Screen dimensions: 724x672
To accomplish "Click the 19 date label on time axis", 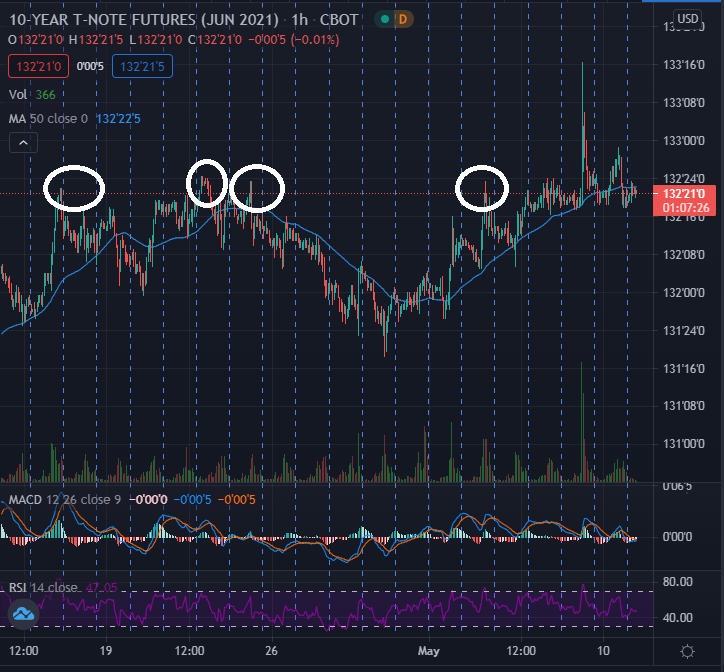I will [x=106, y=651].
